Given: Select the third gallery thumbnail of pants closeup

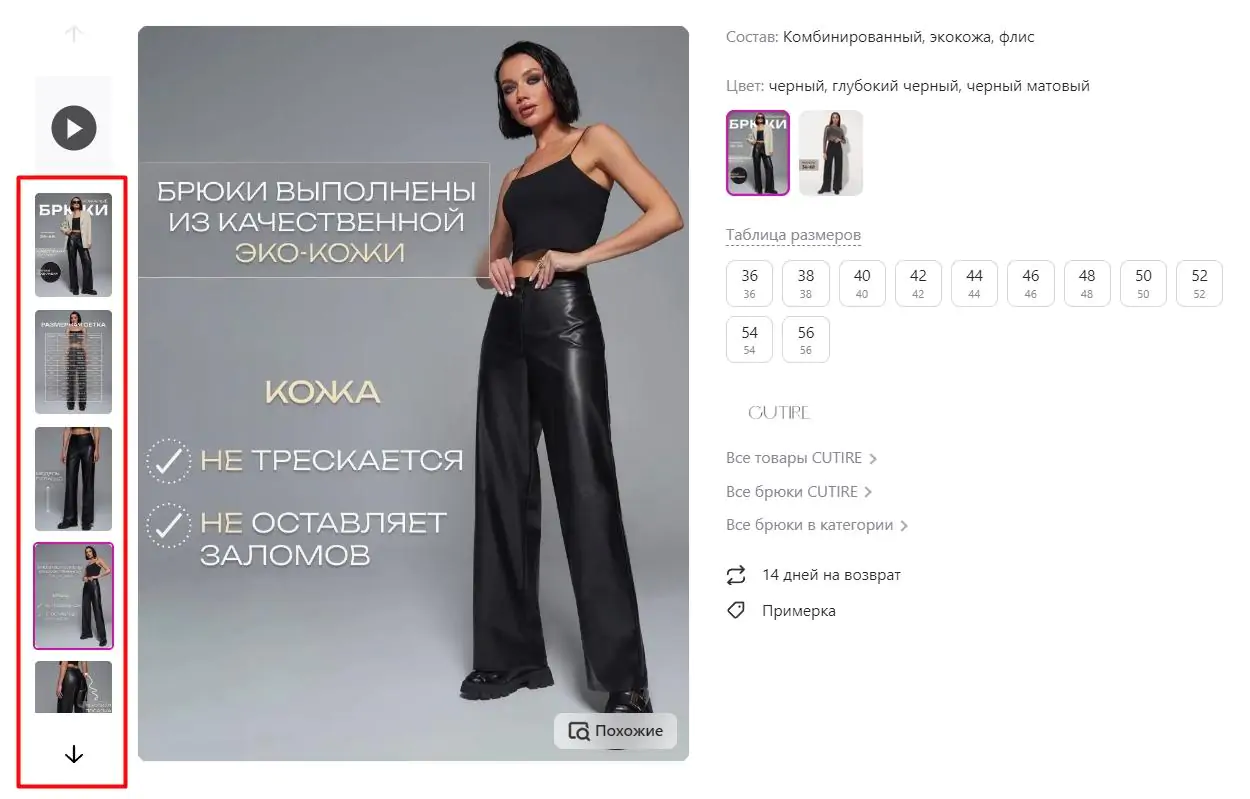Looking at the screenshot, I should [x=74, y=479].
